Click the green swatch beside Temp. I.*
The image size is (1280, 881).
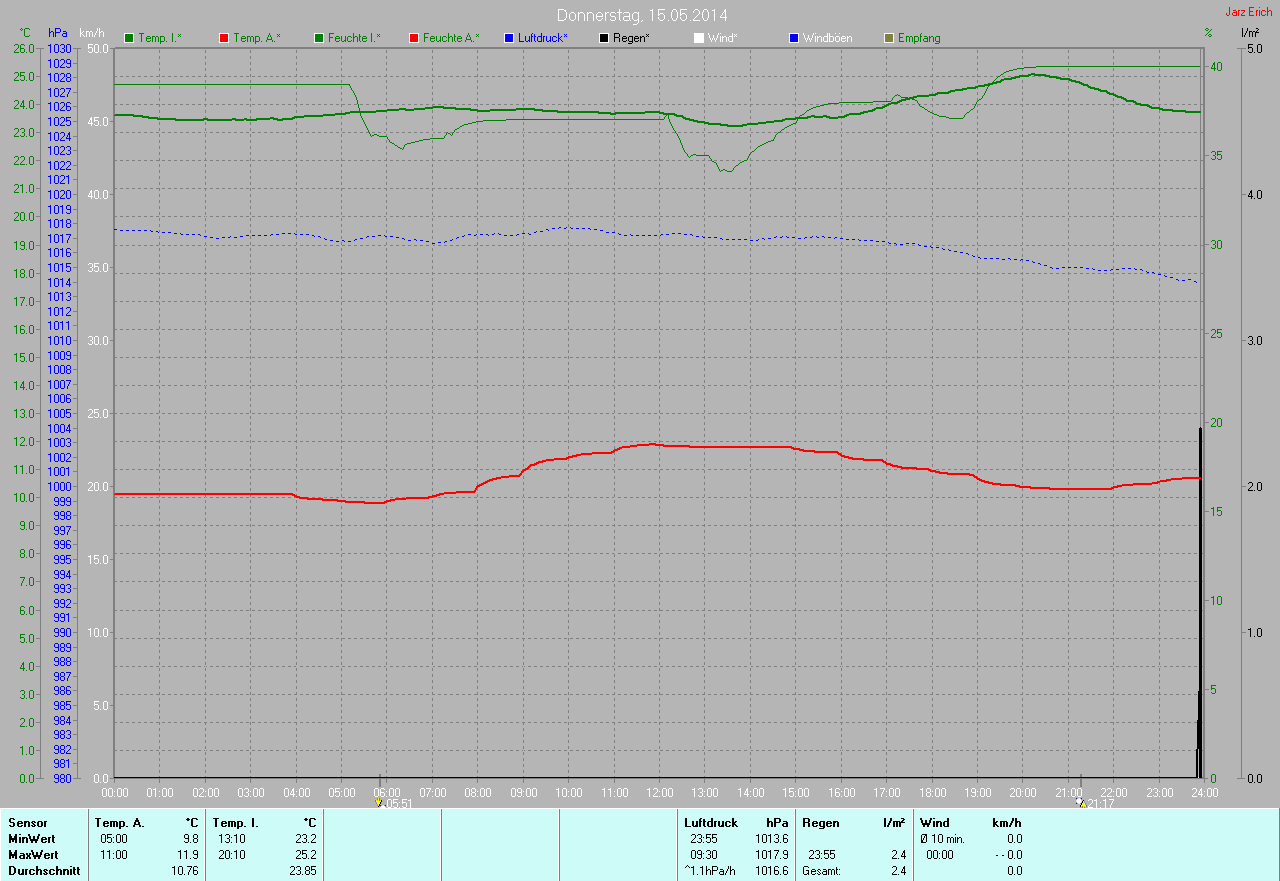tap(128, 38)
